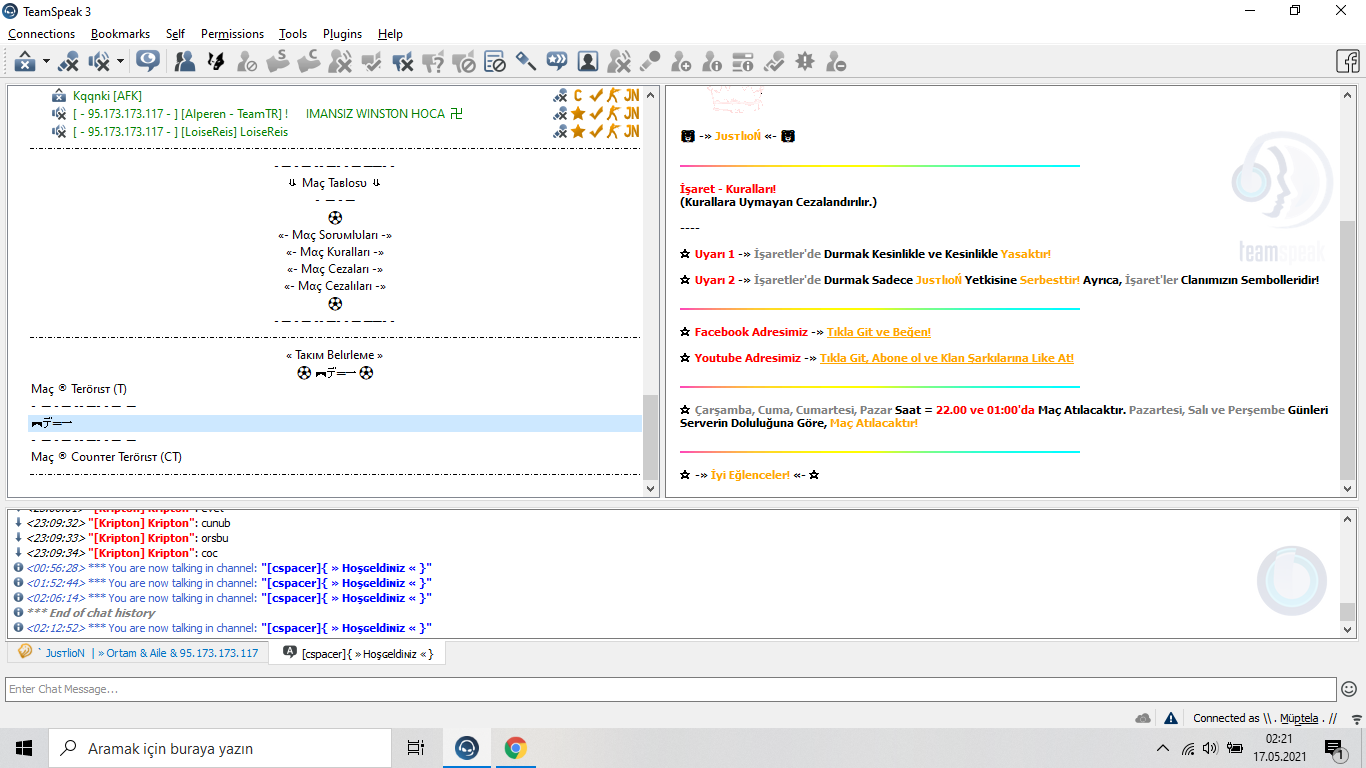The width and height of the screenshot is (1366, 768).
Task: Click the hand icon marked with C
Action: click(x=309, y=62)
